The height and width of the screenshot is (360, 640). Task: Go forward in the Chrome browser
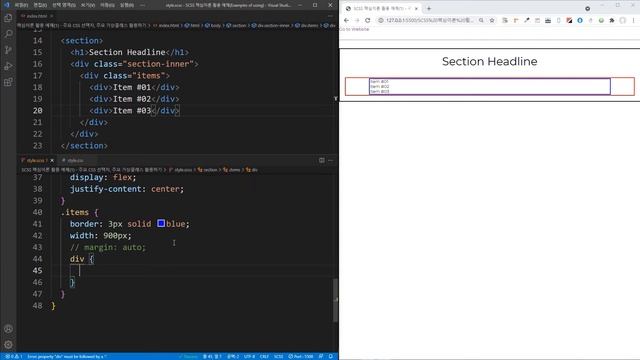pos(357,20)
